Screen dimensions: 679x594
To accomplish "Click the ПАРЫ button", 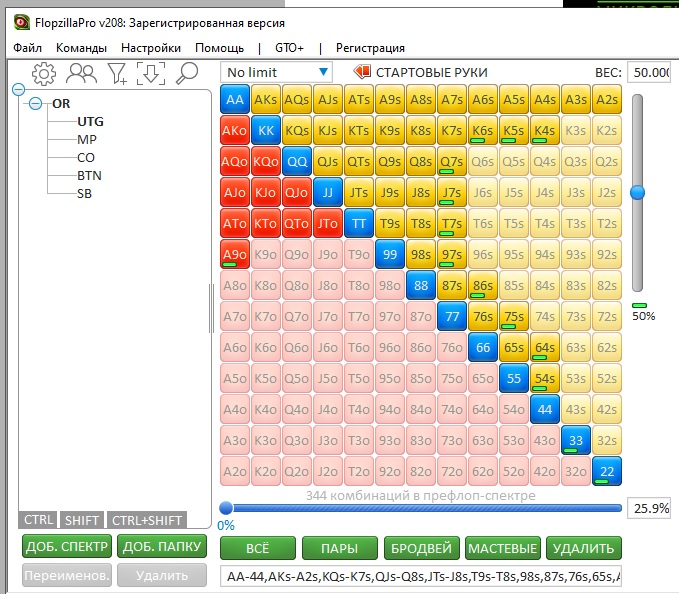I will coord(340,548).
